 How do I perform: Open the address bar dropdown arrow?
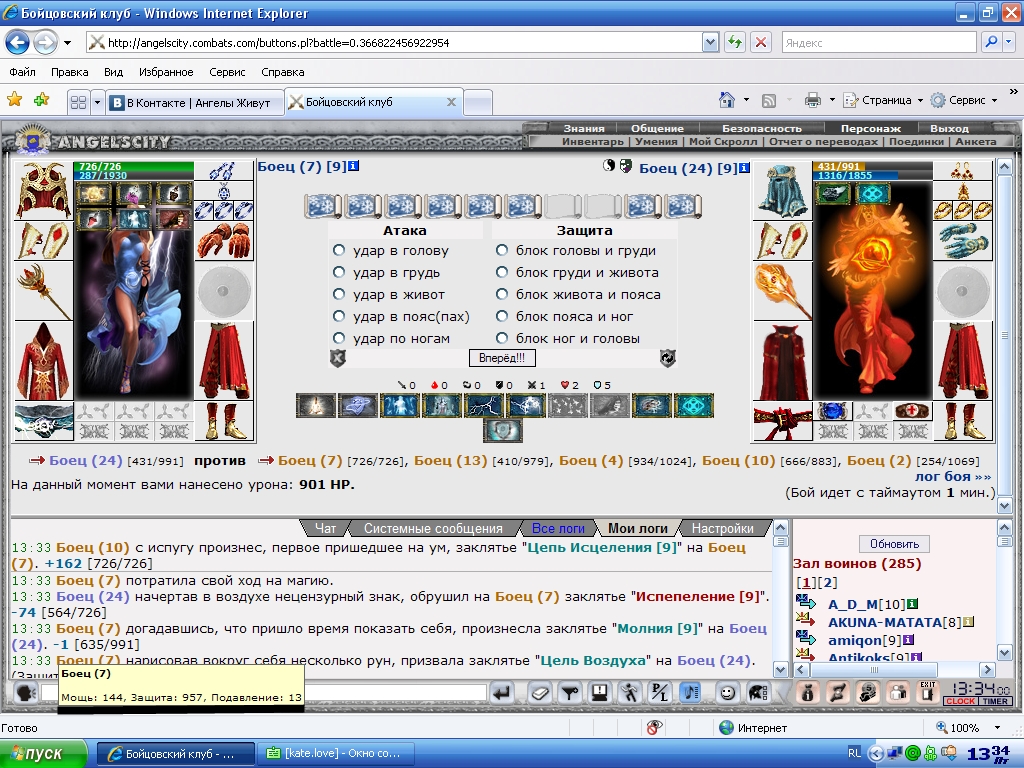[711, 43]
